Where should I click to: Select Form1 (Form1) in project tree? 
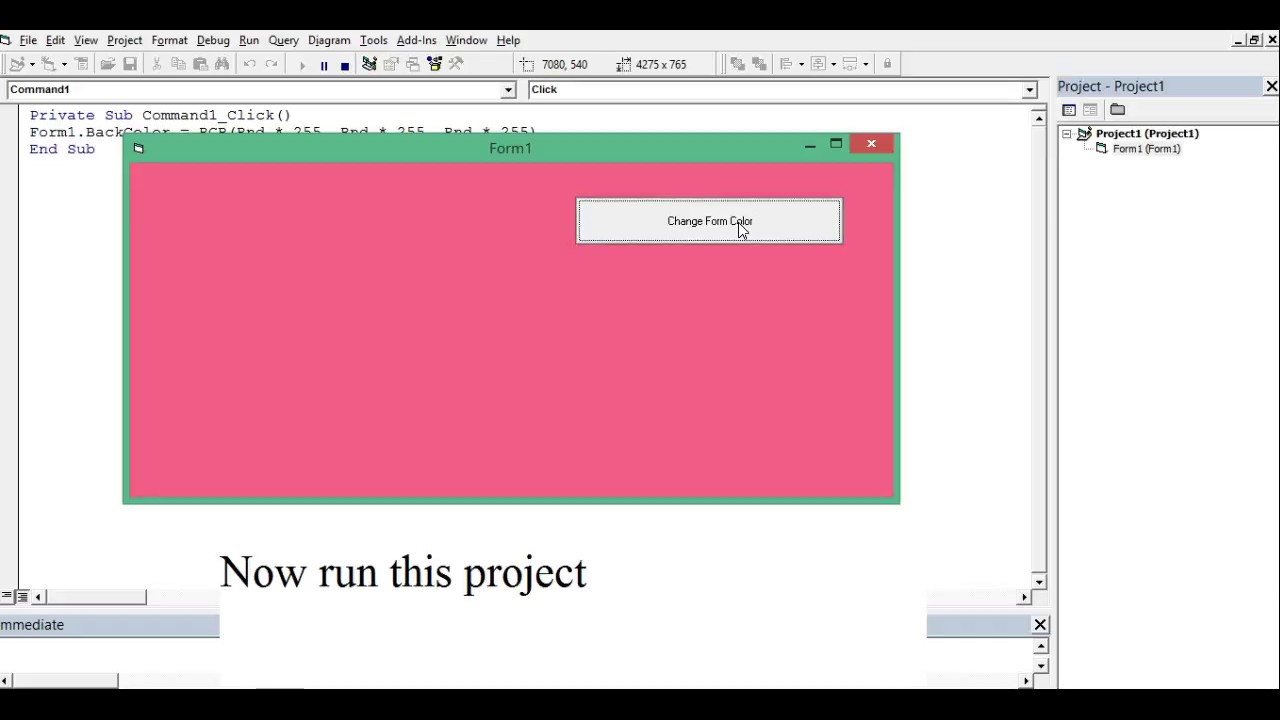click(x=1146, y=149)
